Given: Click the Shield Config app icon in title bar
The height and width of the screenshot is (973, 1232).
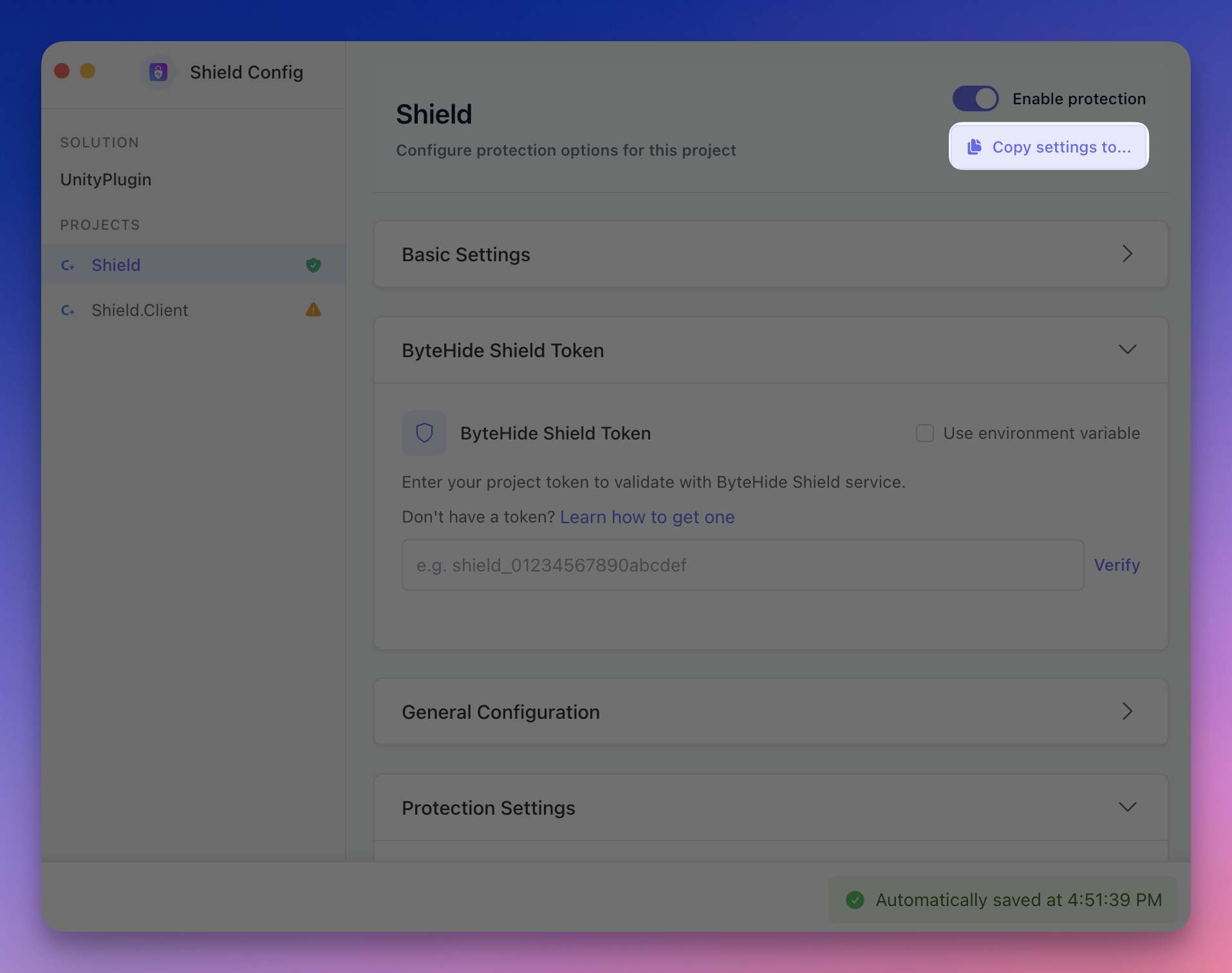Looking at the screenshot, I should [x=158, y=71].
